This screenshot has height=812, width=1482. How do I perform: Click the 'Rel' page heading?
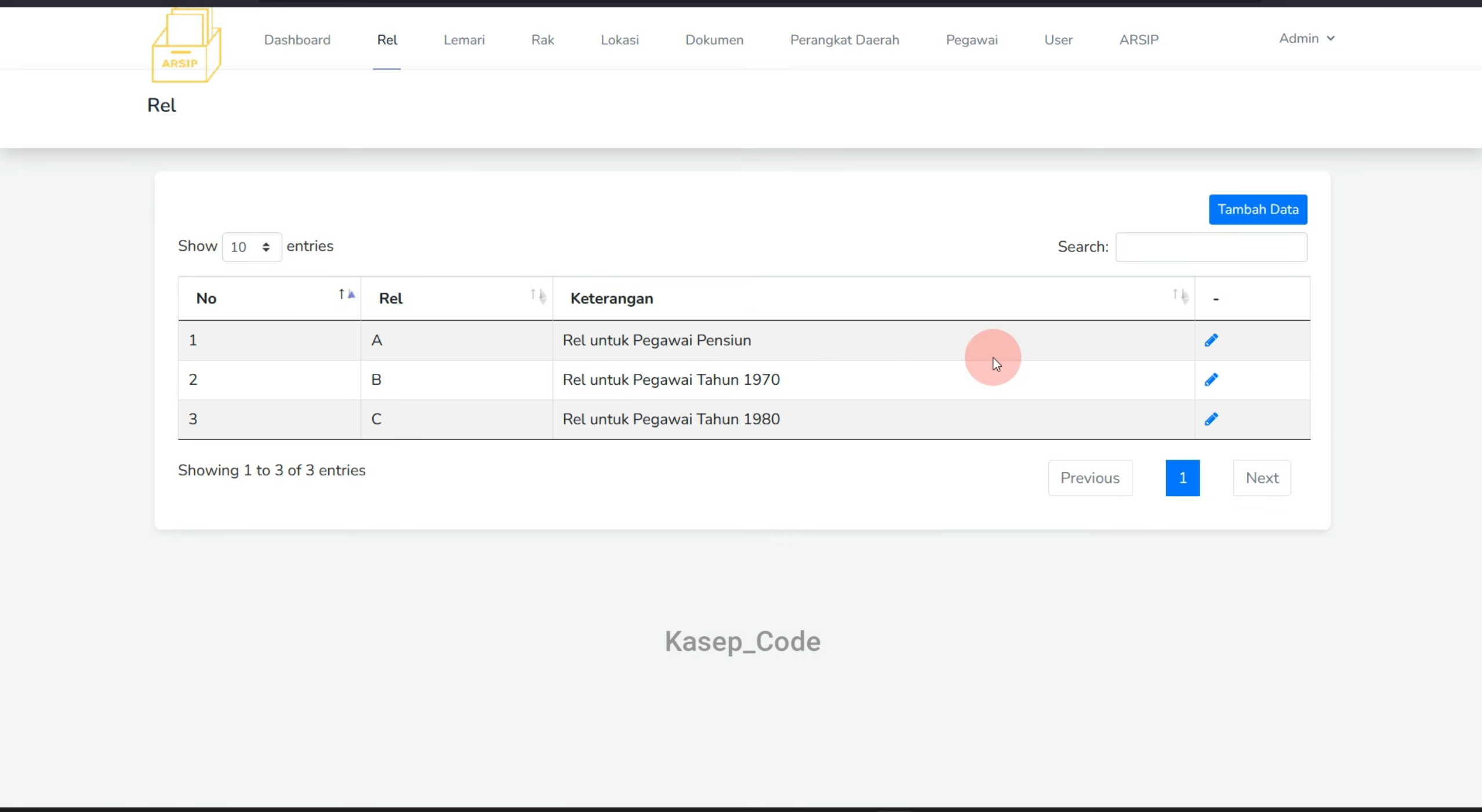point(162,105)
